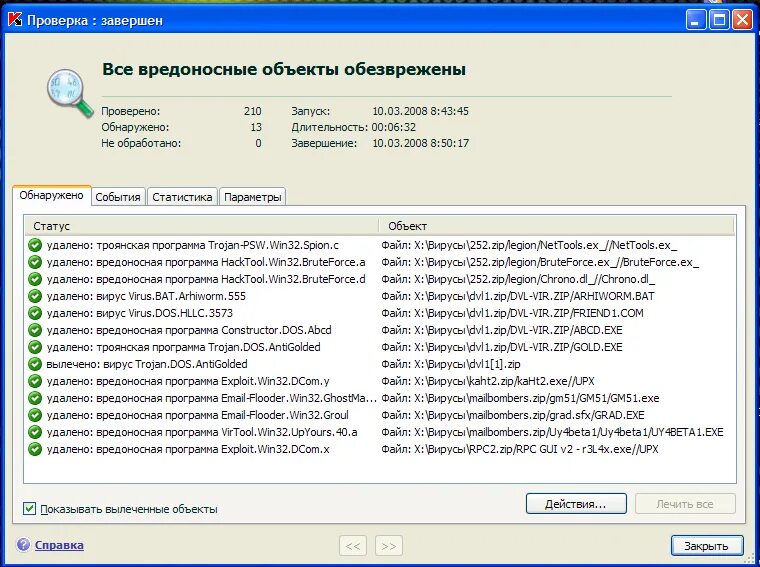Select row HackTool.Win32.BruteForce.d status text
The width and height of the screenshot is (760, 567).
coord(206,279)
